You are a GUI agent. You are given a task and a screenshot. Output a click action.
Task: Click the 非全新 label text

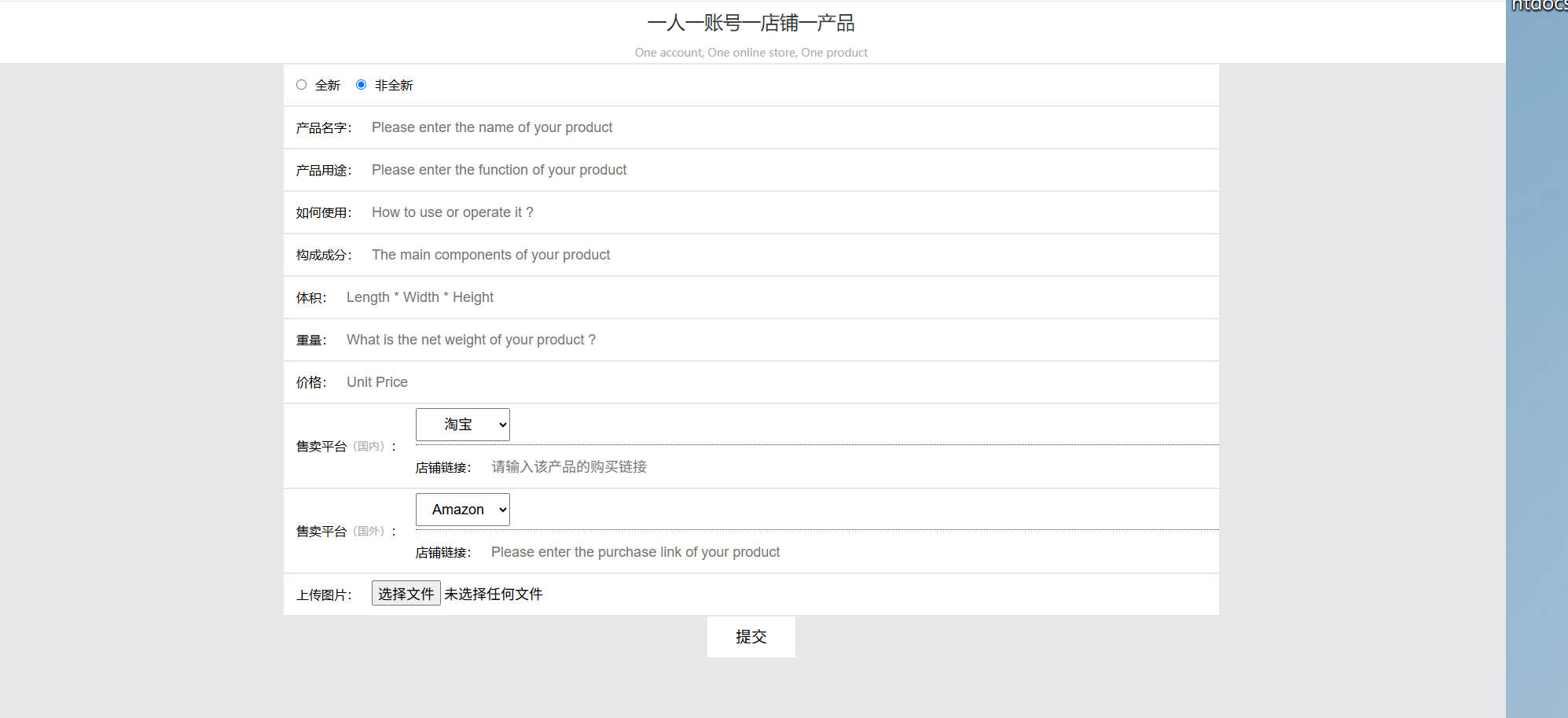393,86
